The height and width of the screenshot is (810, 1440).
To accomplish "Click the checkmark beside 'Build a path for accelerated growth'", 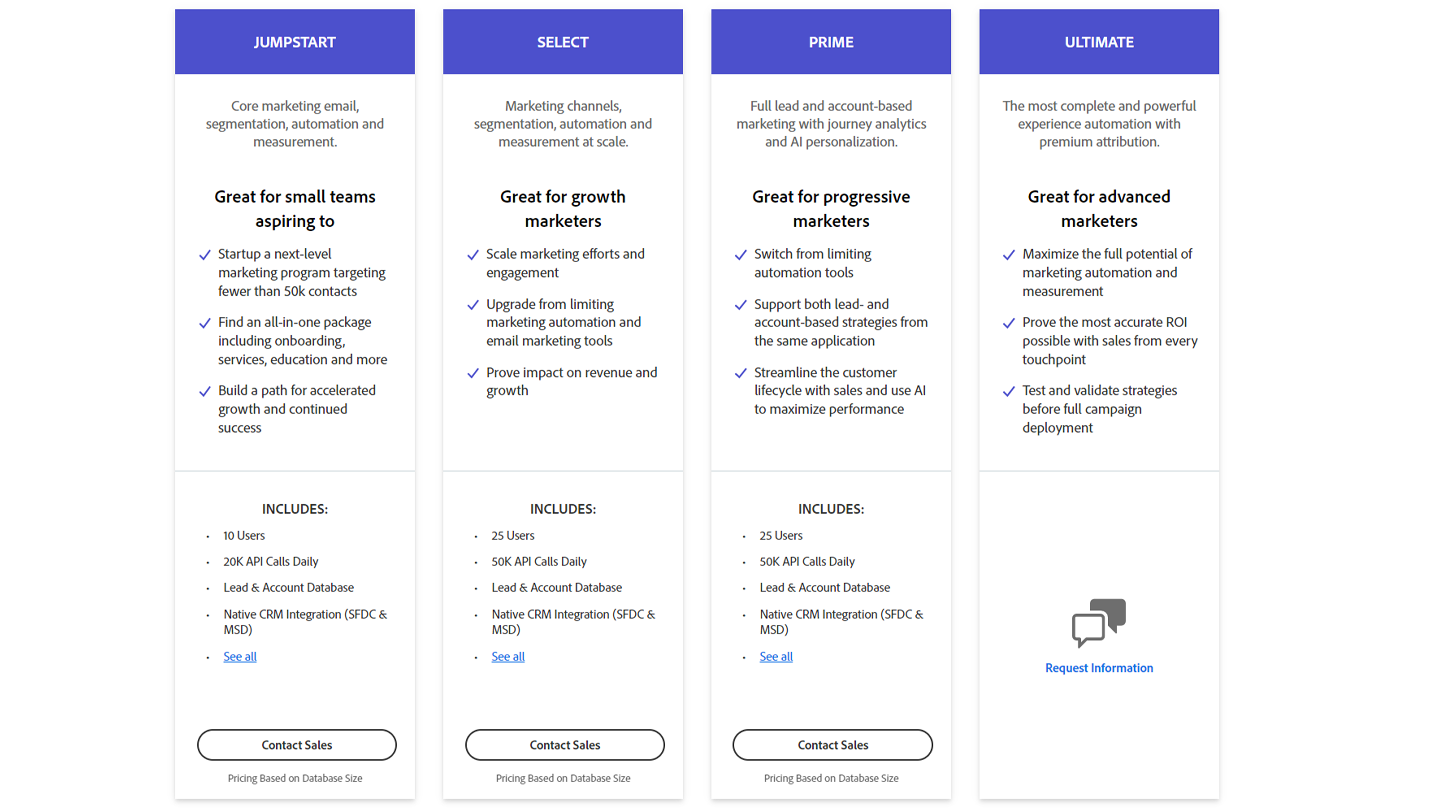I will [x=205, y=391].
